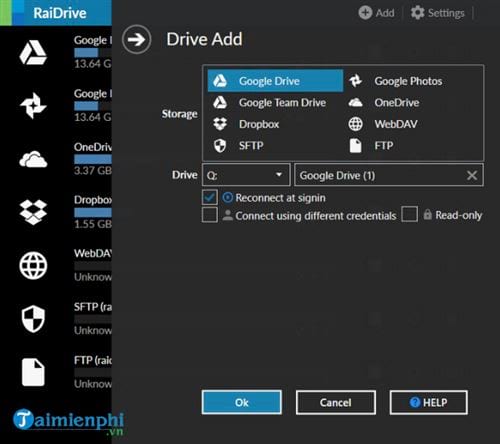This screenshot has width=500, height=444.
Task: Click the reconnect icon beside Reconnect at signin
Action: (227, 198)
